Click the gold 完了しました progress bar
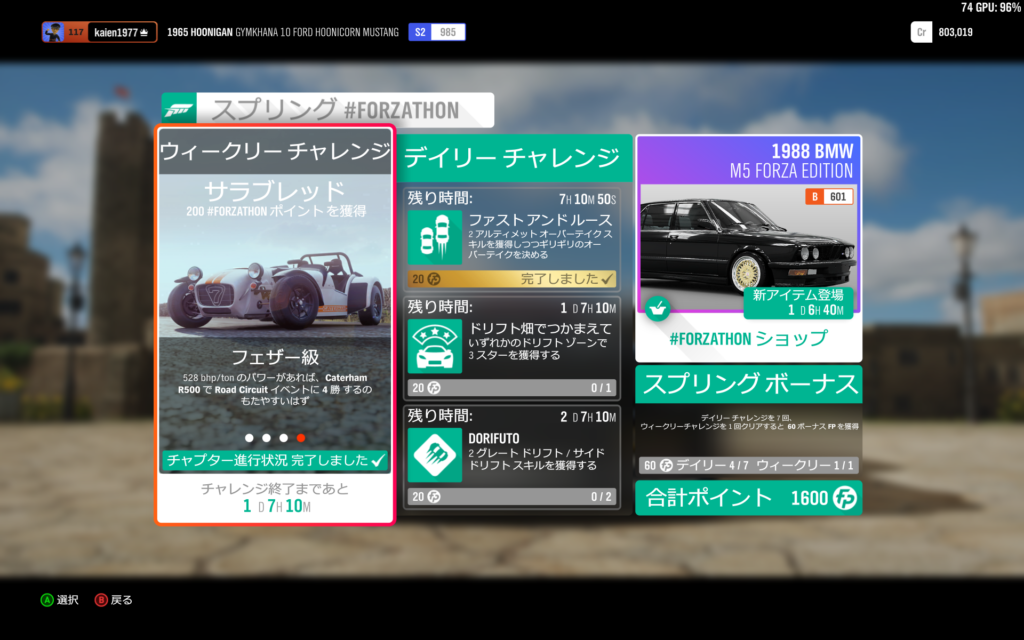Viewport: 1024px width, 640px height. coord(511,278)
